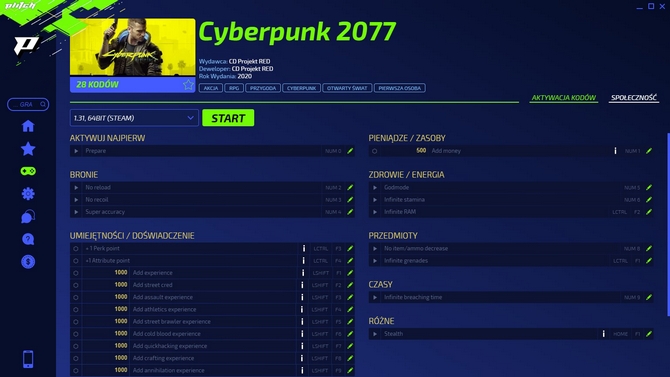Click the CYBERPUNK genre tag
Image resolution: width=670 pixels, height=377 pixels.
point(301,88)
